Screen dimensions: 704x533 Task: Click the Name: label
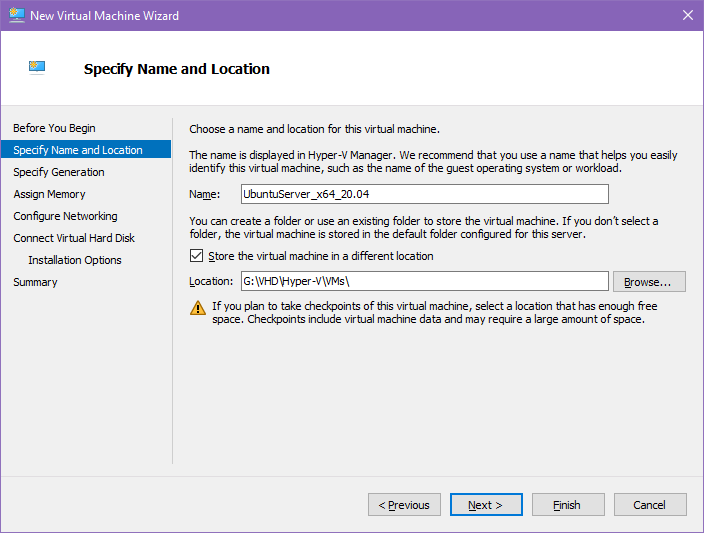205,194
